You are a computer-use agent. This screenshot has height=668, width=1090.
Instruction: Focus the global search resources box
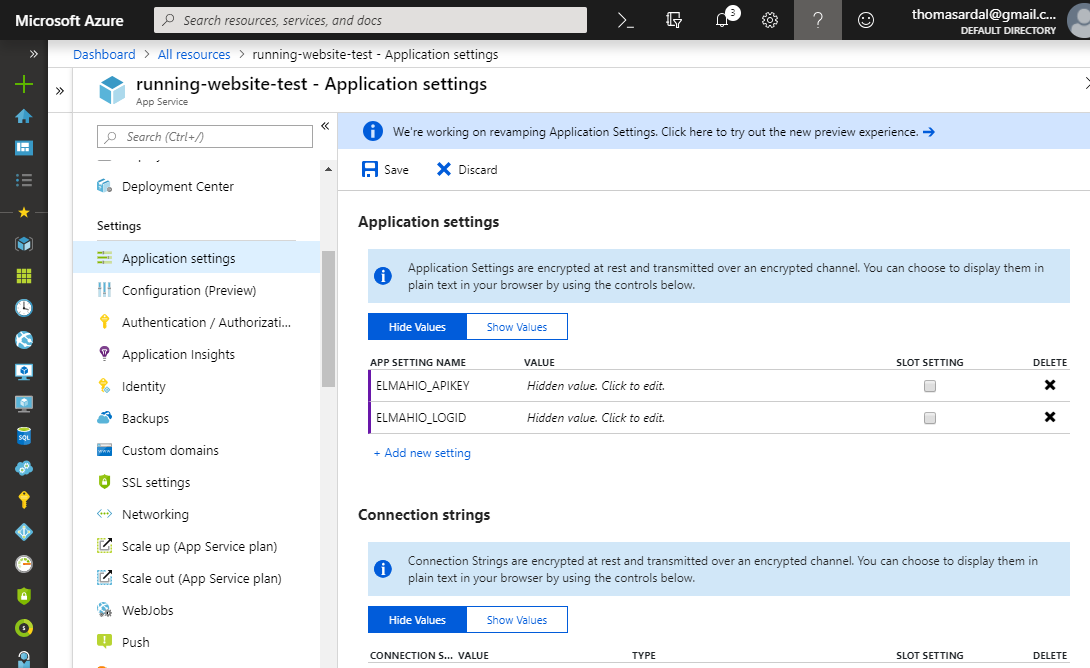[370, 20]
